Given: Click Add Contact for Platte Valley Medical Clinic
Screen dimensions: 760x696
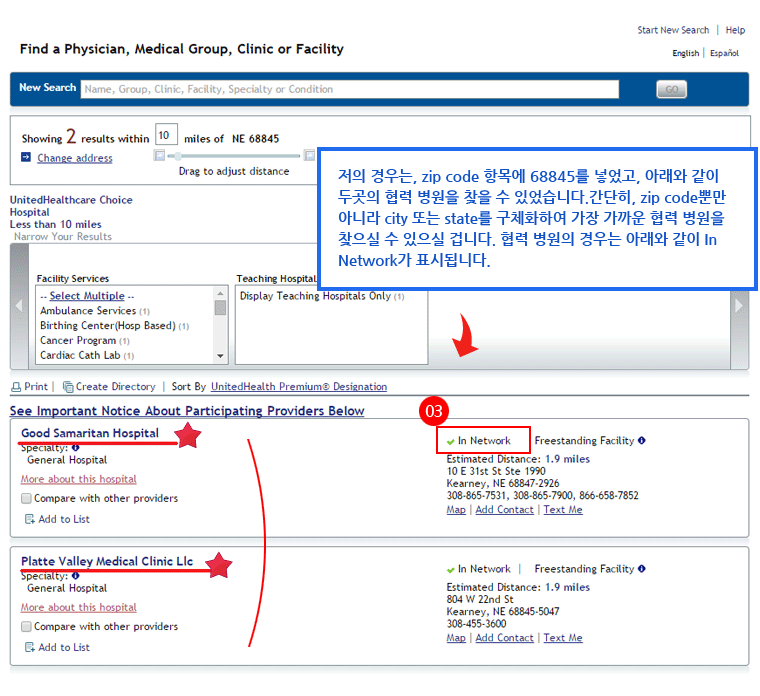Looking at the screenshot, I should (x=504, y=638).
